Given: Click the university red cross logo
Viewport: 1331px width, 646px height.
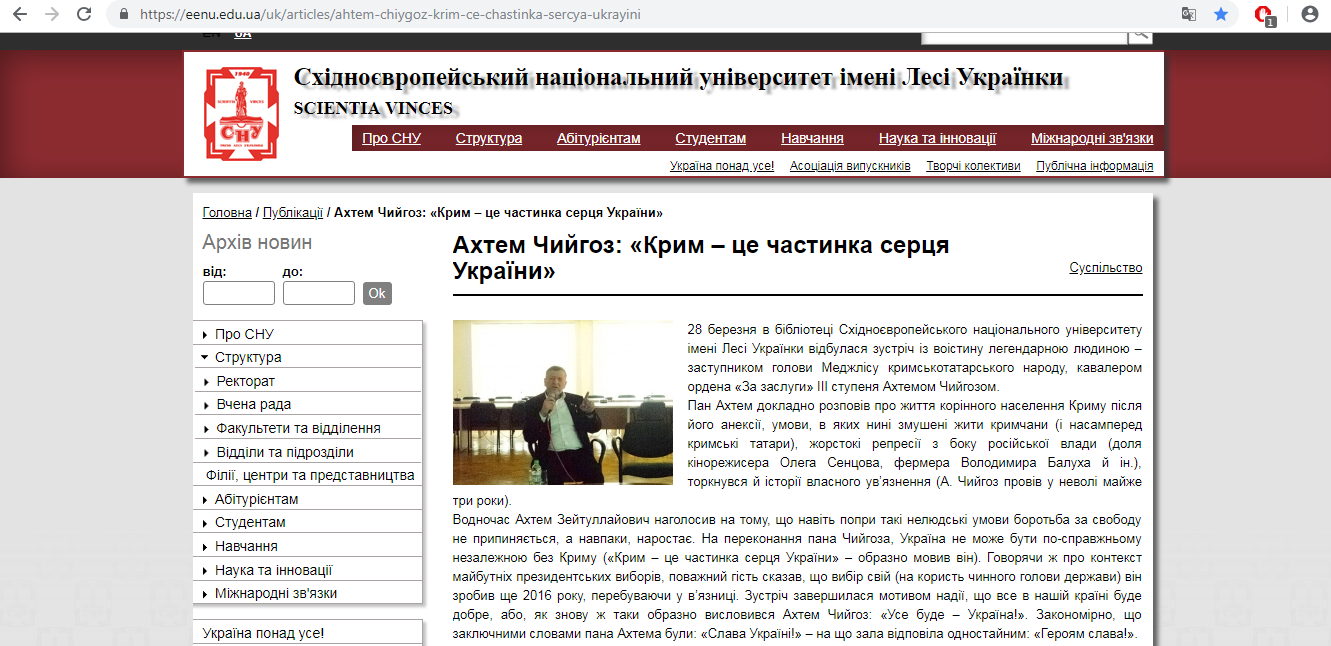Looking at the screenshot, I should (240, 113).
